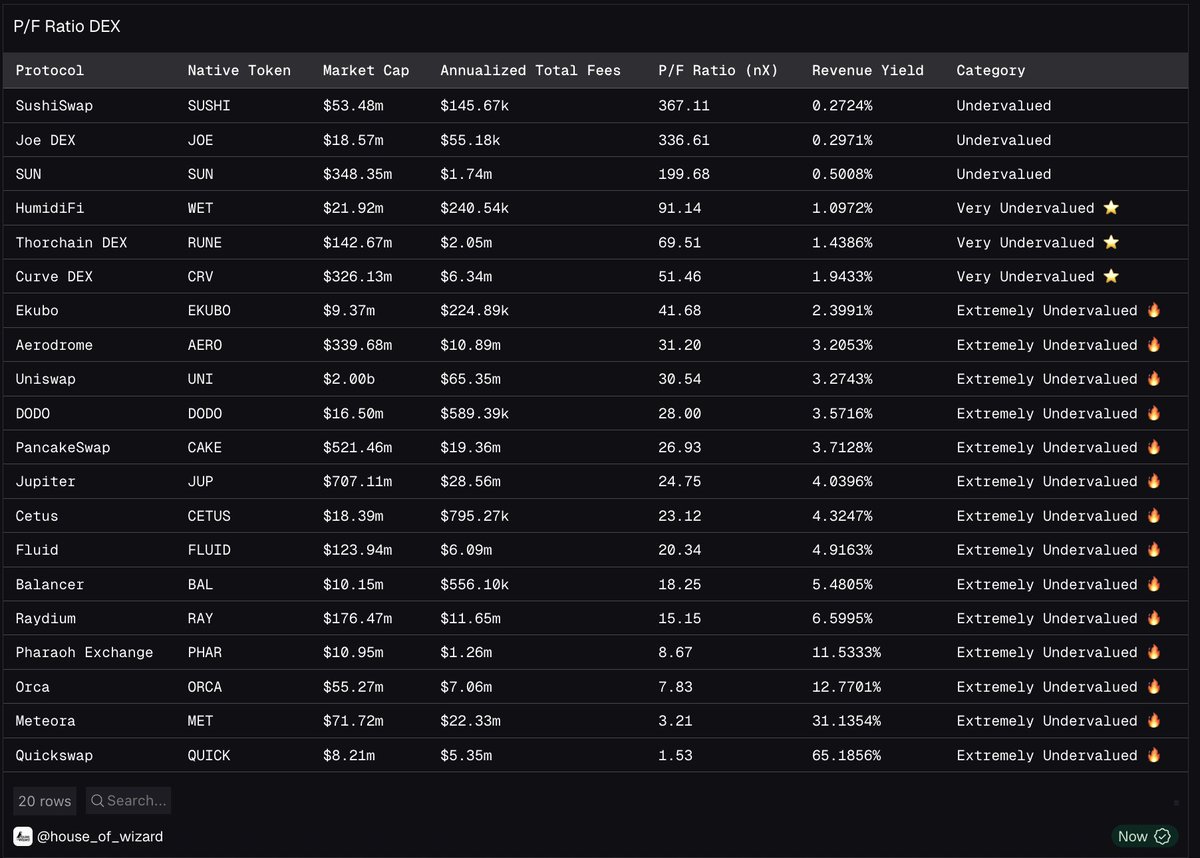Select the Raydium protocol cell
This screenshot has height=858, width=1200.
pos(45,619)
